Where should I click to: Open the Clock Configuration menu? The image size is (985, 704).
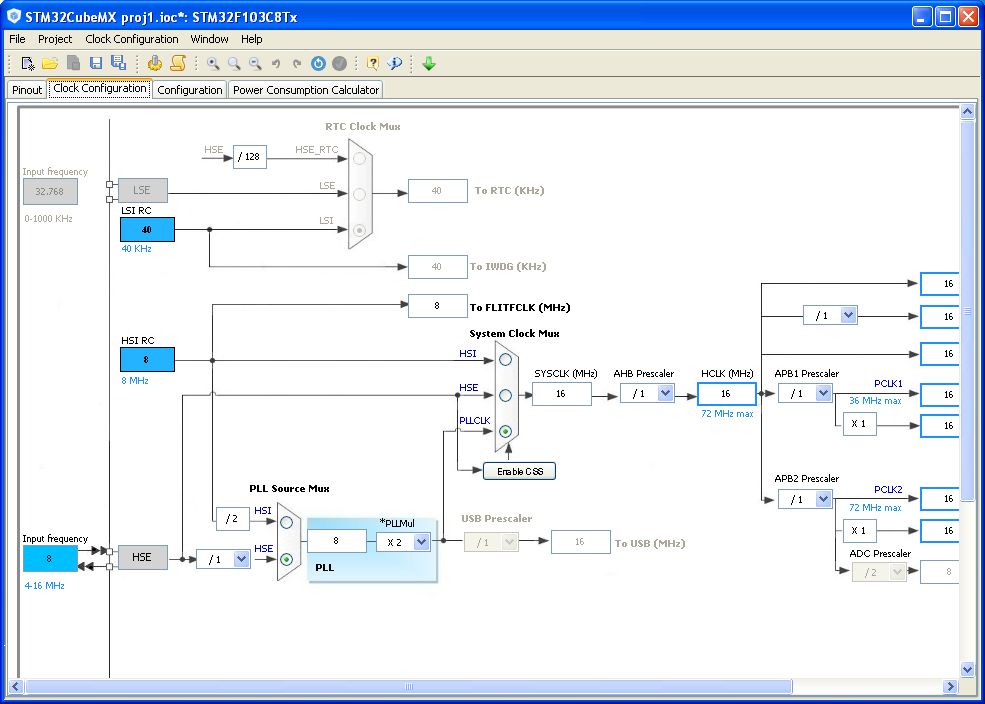click(x=132, y=39)
